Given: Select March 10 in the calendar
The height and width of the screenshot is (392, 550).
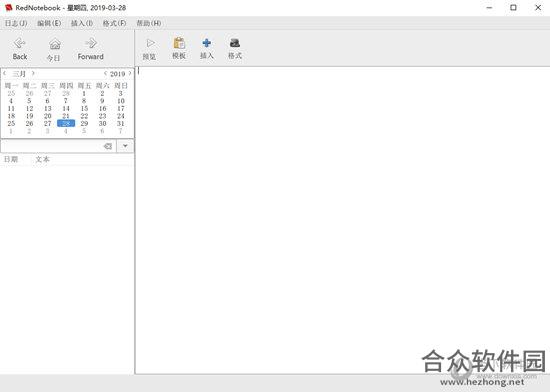Looking at the screenshot, I should click(121, 101).
